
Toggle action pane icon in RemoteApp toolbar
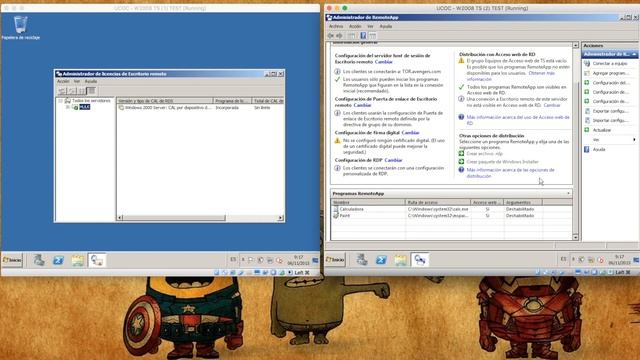click(x=373, y=36)
